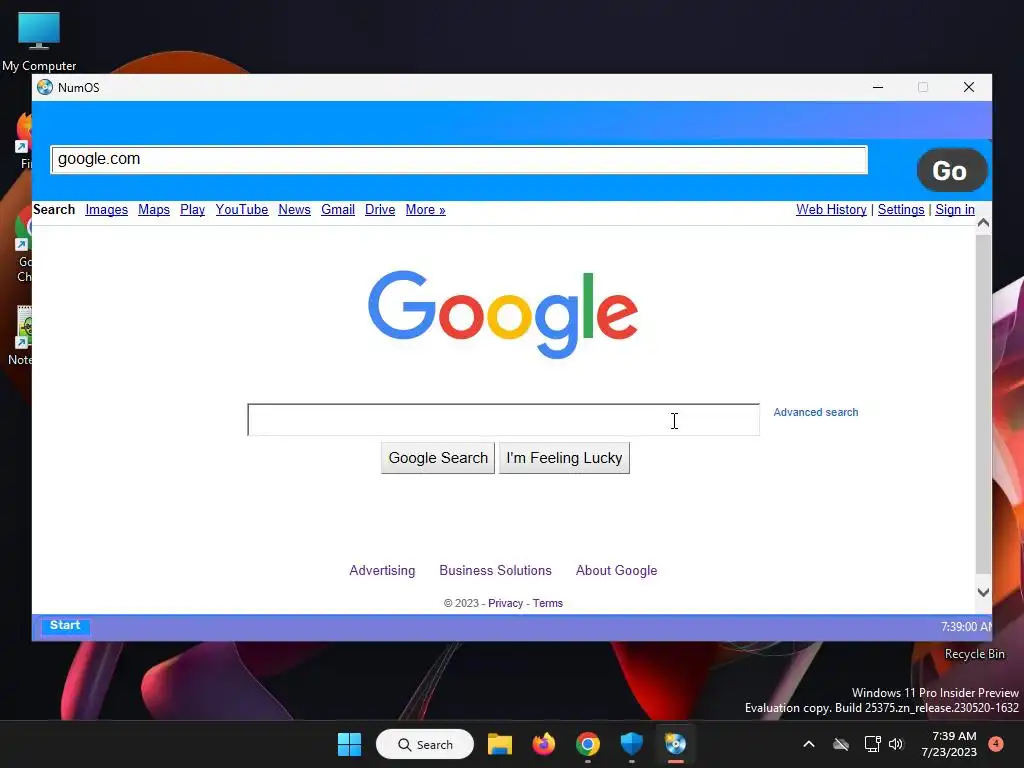1024x768 pixels.
Task: Click the bold Search label in Google bar
Action: pos(54,210)
